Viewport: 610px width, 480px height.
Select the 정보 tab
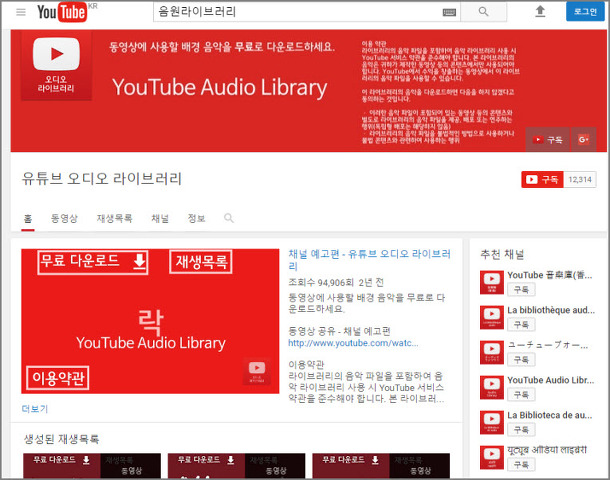196,218
